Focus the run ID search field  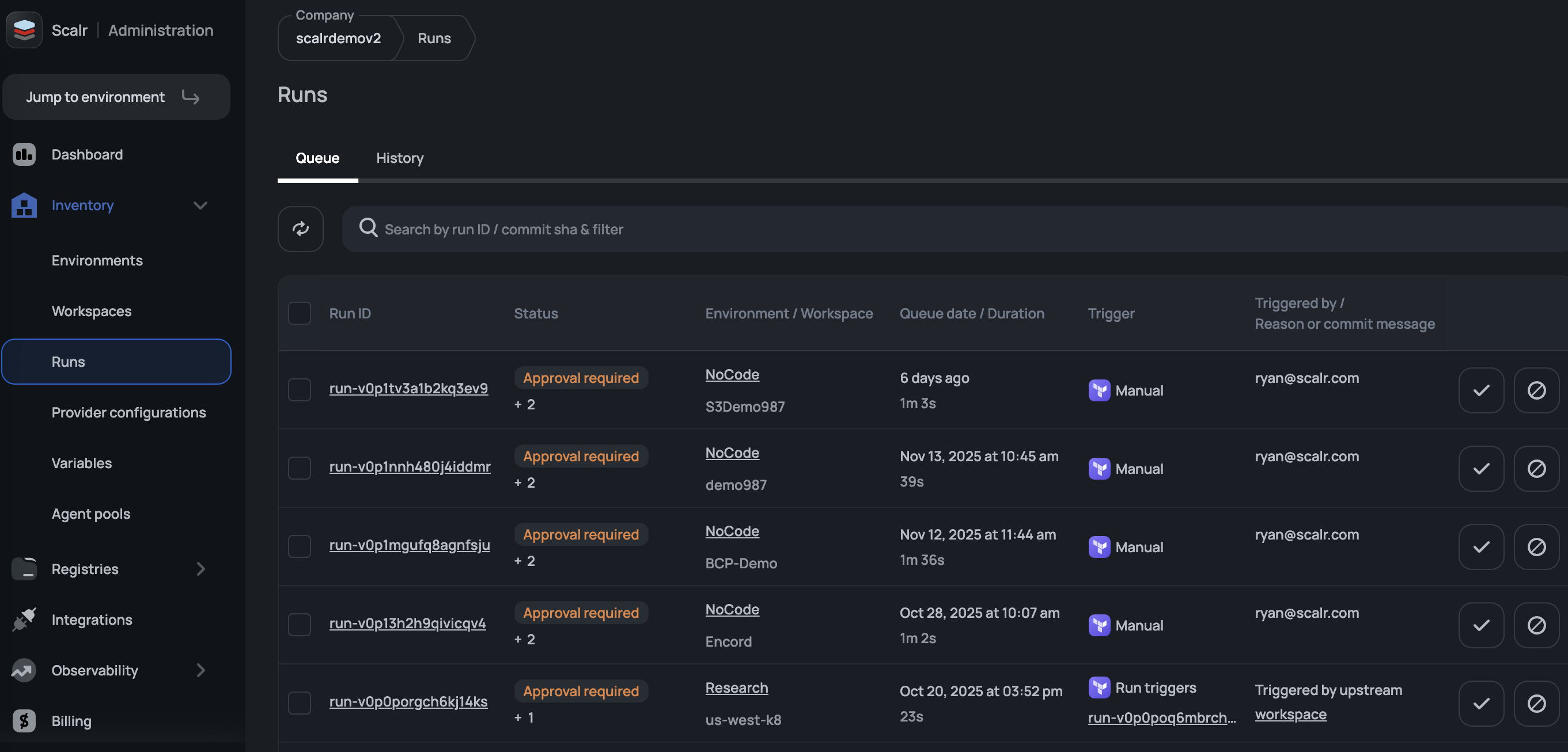point(852,229)
